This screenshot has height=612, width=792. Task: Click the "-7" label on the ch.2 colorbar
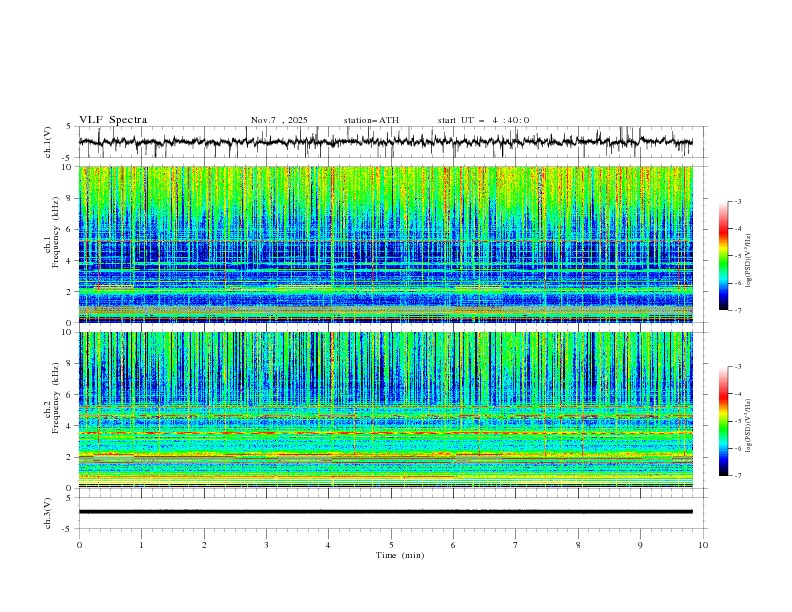click(738, 475)
